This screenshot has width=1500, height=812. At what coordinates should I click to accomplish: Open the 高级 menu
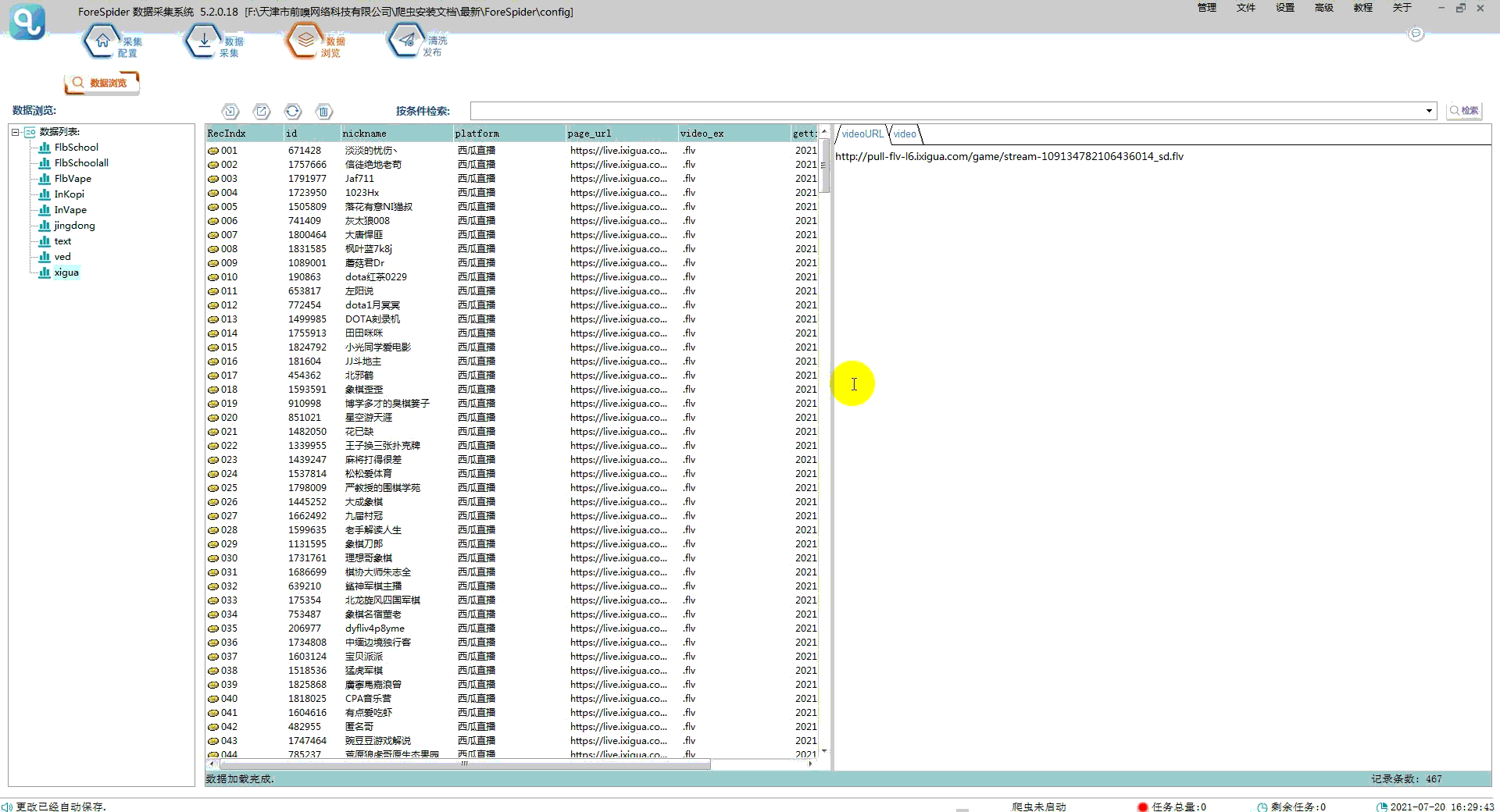pyautogui.click(x=1324, y=8)
